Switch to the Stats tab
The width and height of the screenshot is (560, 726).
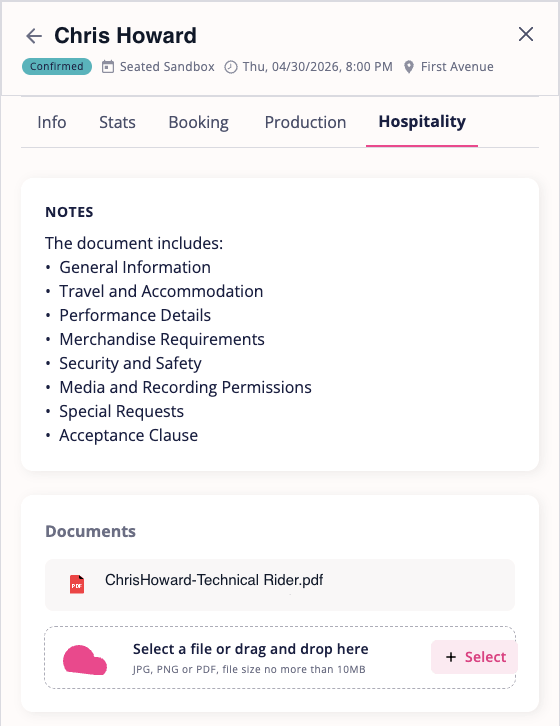tap(117, 122)
